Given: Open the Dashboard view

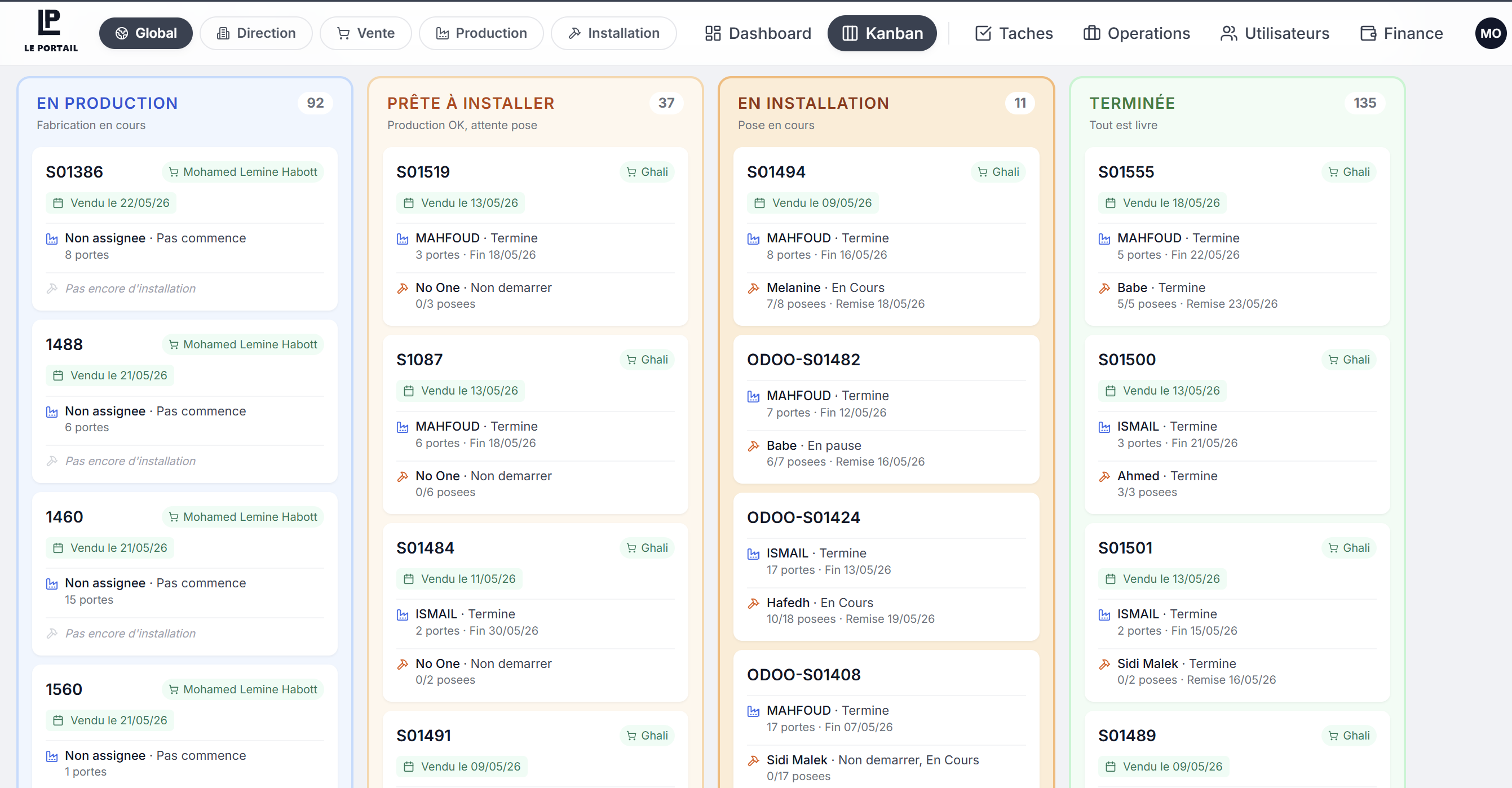Looking at the screenshot, I should 758,33.
